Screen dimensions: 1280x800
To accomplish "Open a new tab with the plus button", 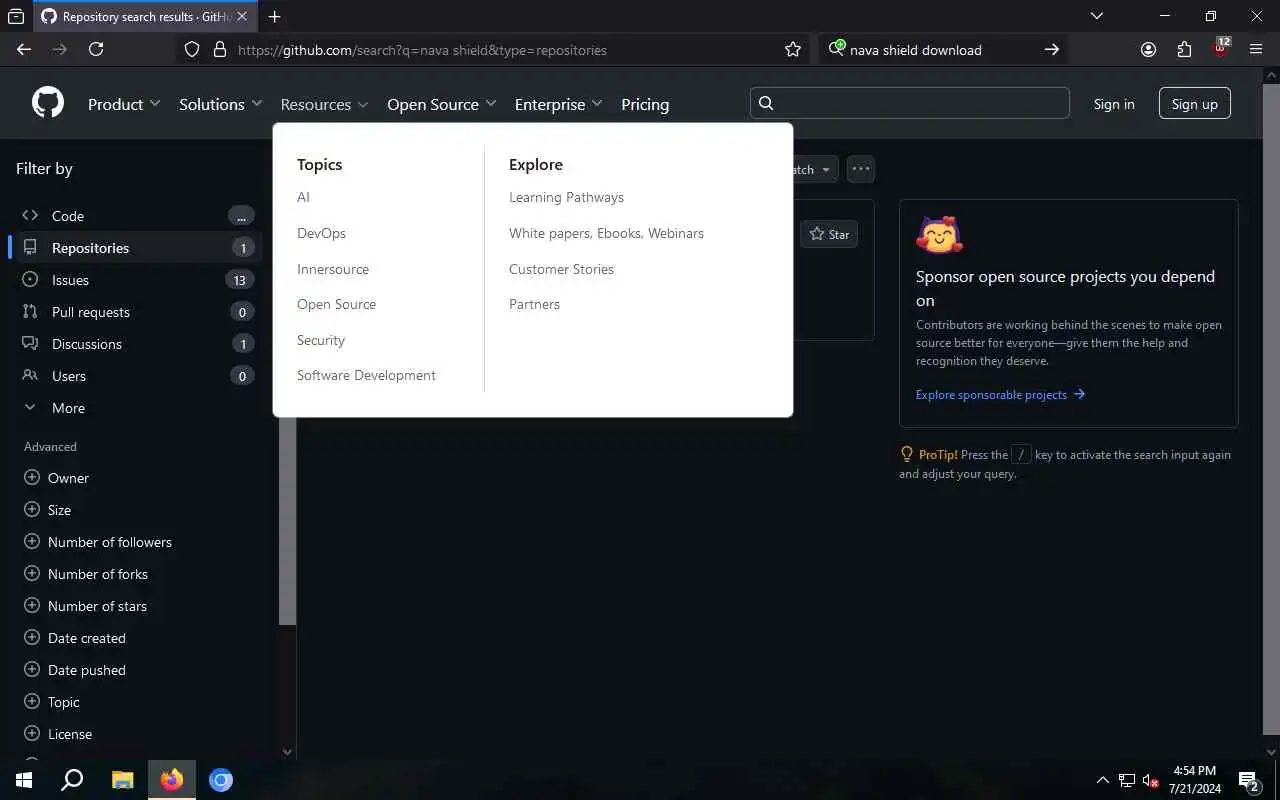I will coord(274,16).
